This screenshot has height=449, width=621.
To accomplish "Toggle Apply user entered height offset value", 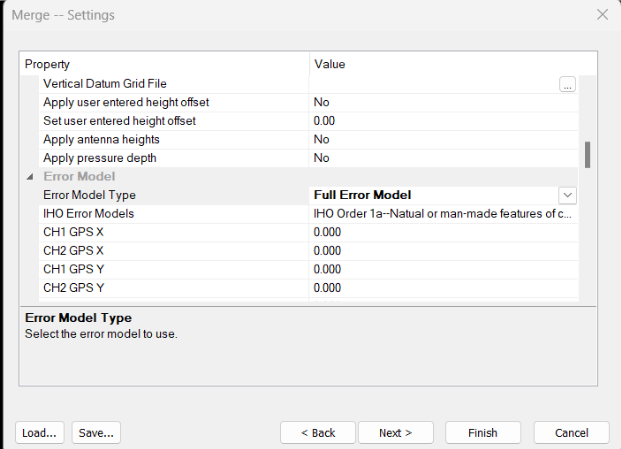I will (x=440, y=102).
